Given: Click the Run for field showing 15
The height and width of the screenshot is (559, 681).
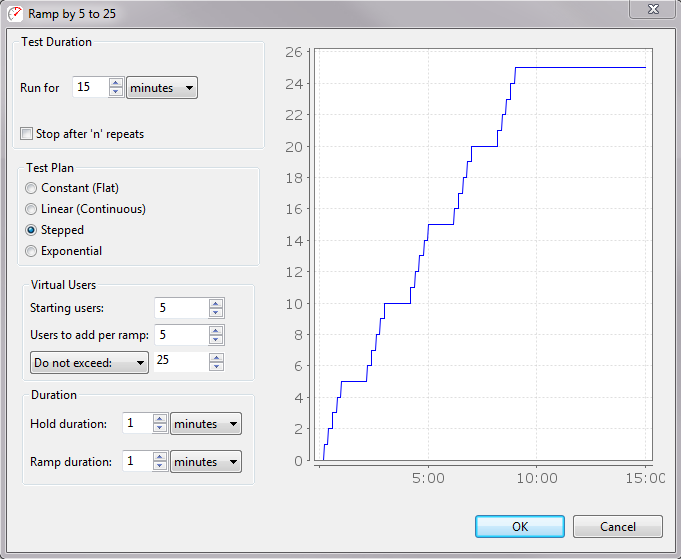Looking at the screenshot, I should 90,87.
